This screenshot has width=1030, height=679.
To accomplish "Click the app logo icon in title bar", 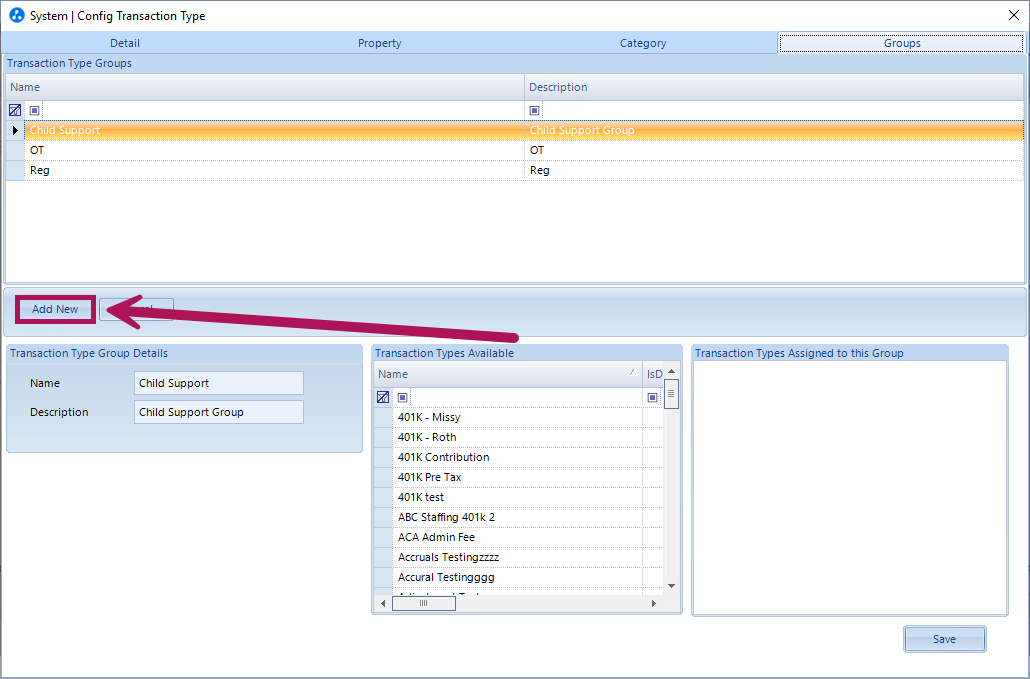I will tap(16, 15).
